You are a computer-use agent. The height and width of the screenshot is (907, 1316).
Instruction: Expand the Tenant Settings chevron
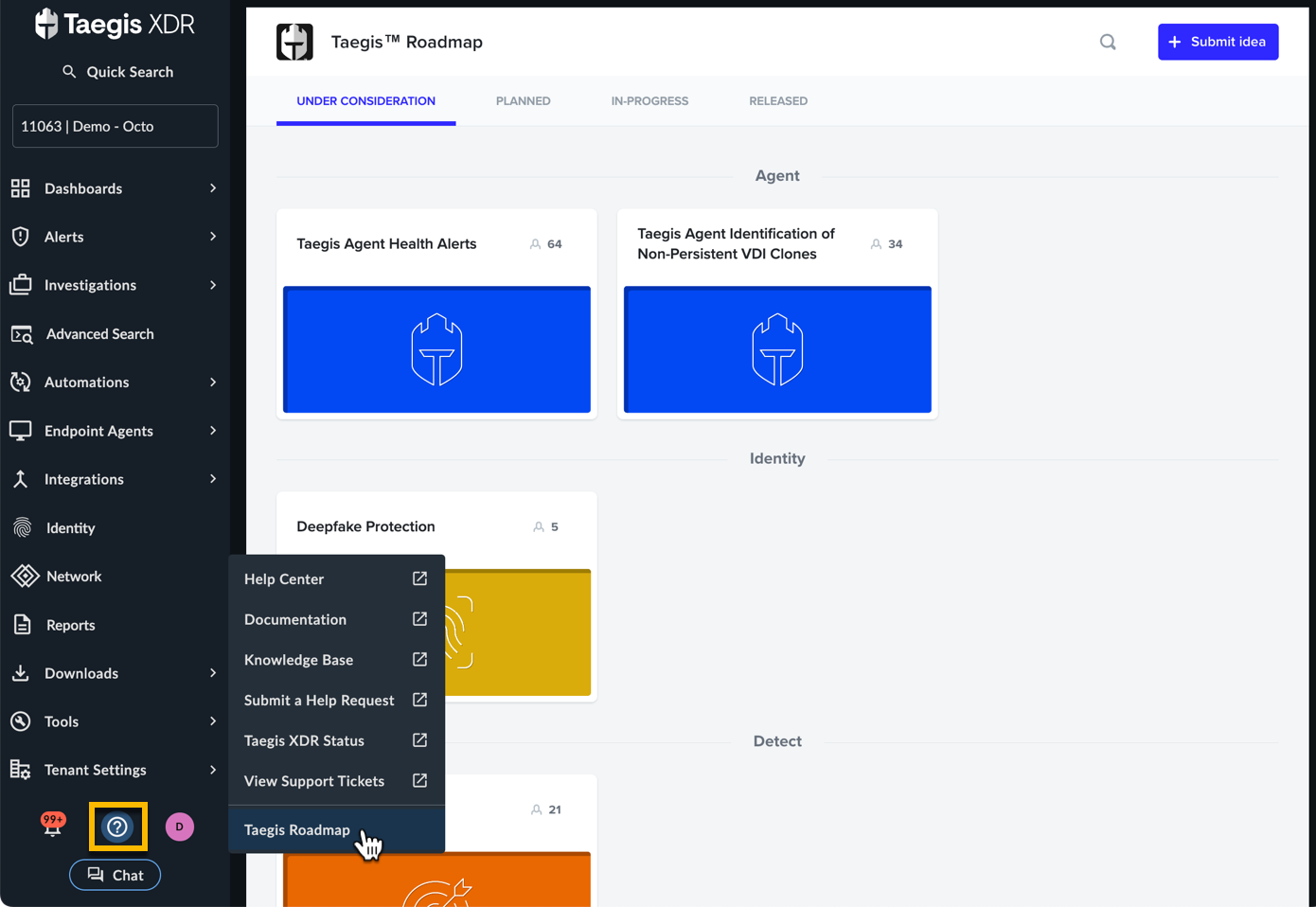tap(213, 770)
